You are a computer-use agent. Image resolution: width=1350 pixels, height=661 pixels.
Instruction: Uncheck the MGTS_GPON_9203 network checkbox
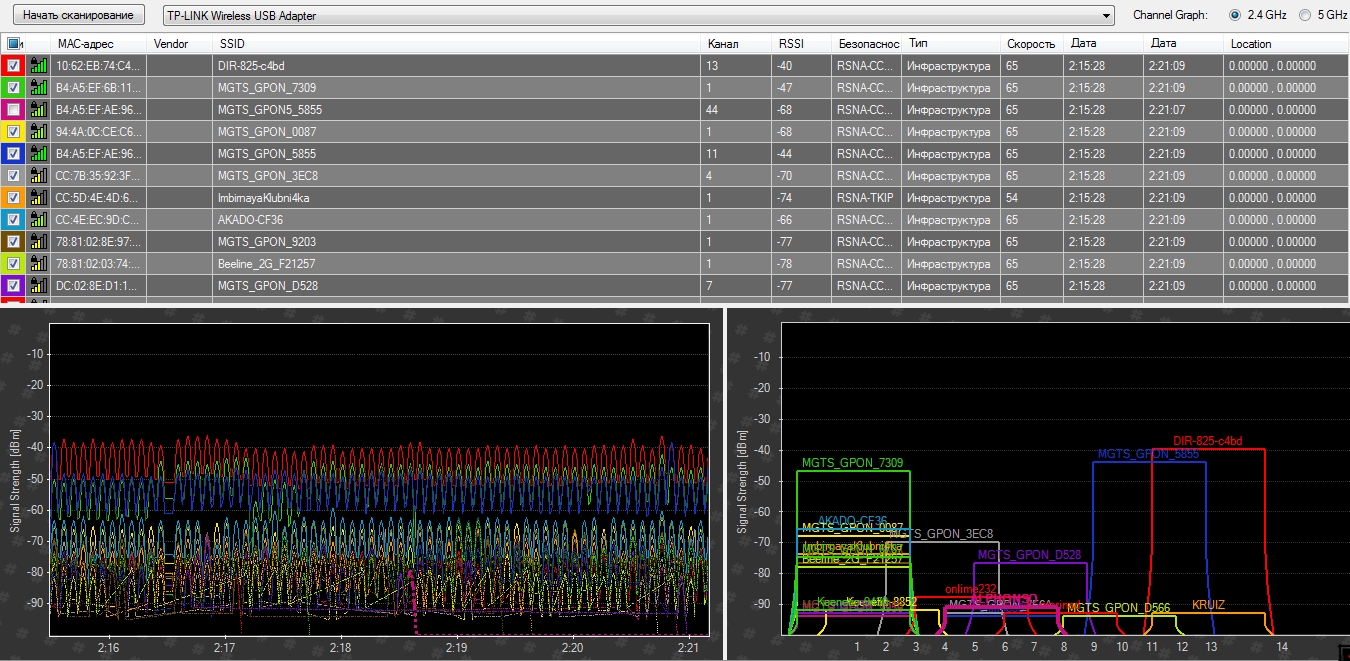tap(13, 242)
